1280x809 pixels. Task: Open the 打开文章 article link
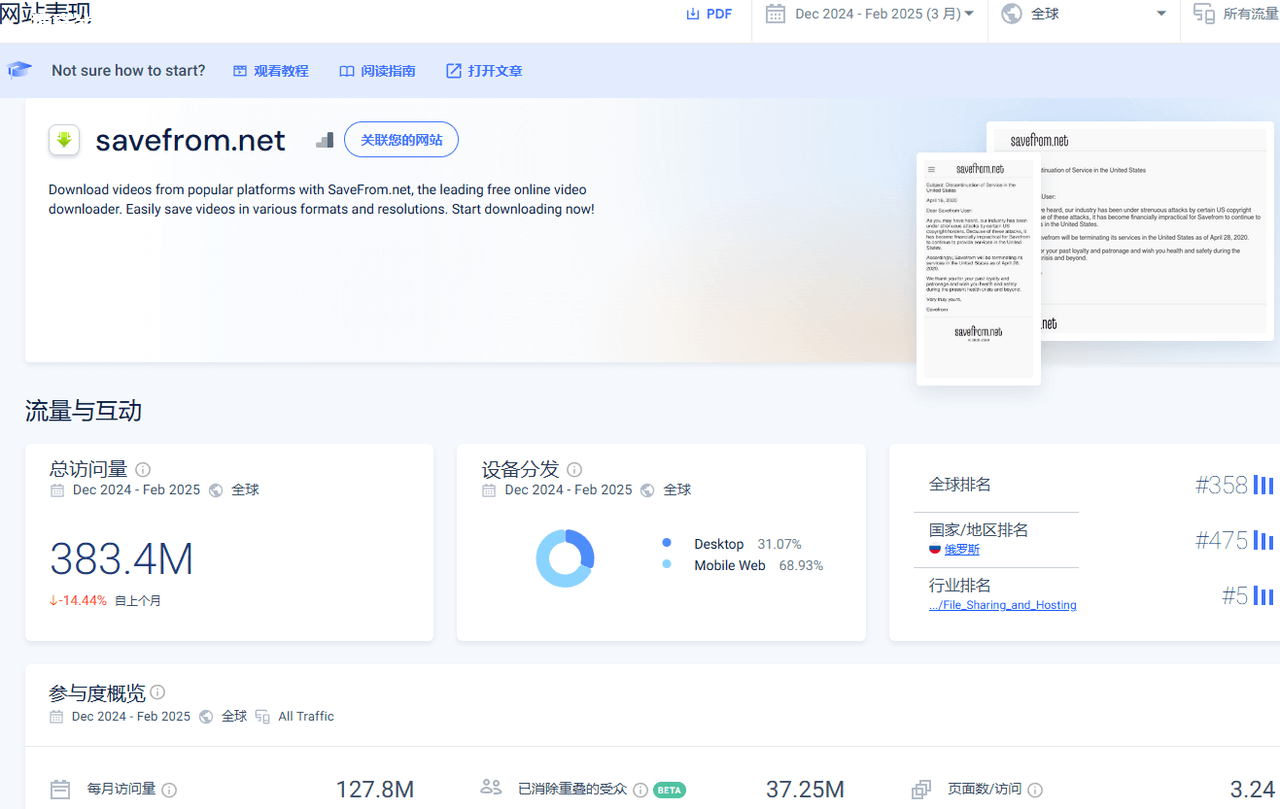(484, 71)
